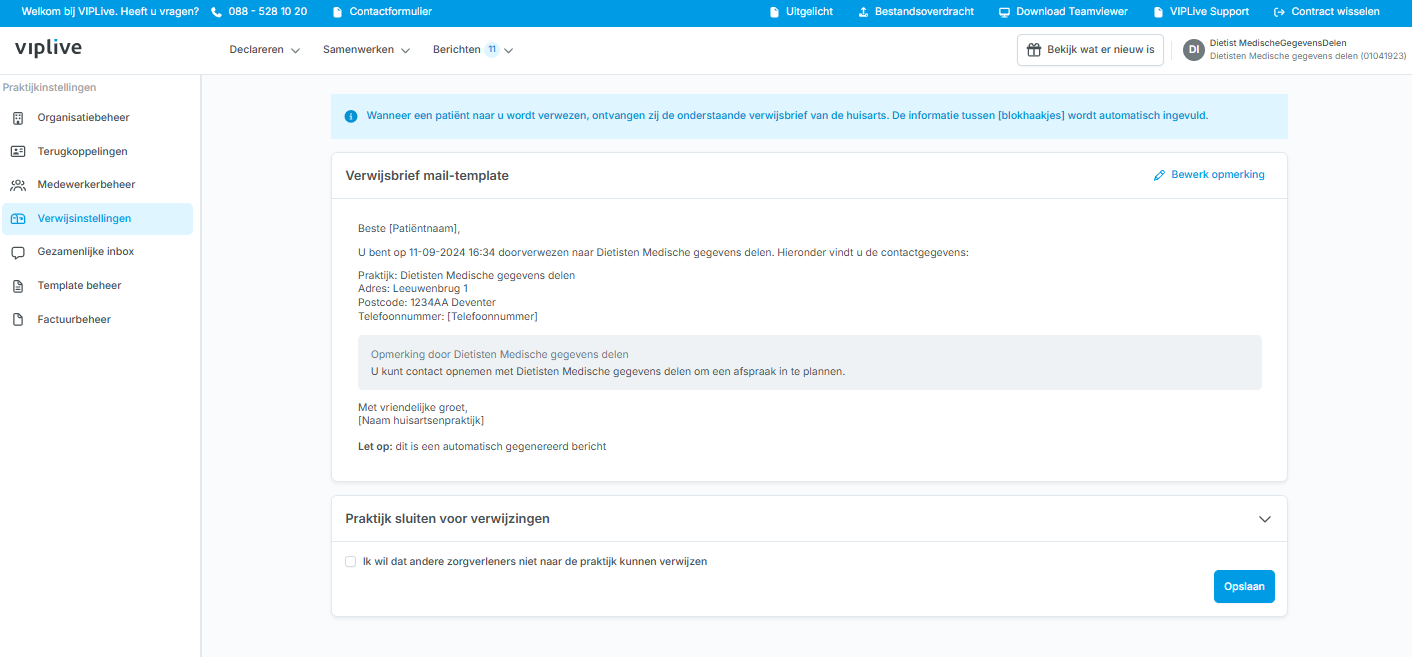This screenshot has width=1412, height=657.
Task: Click the gift icon in Bekijk wat er nieuw is
Action: coord(1034,50)
